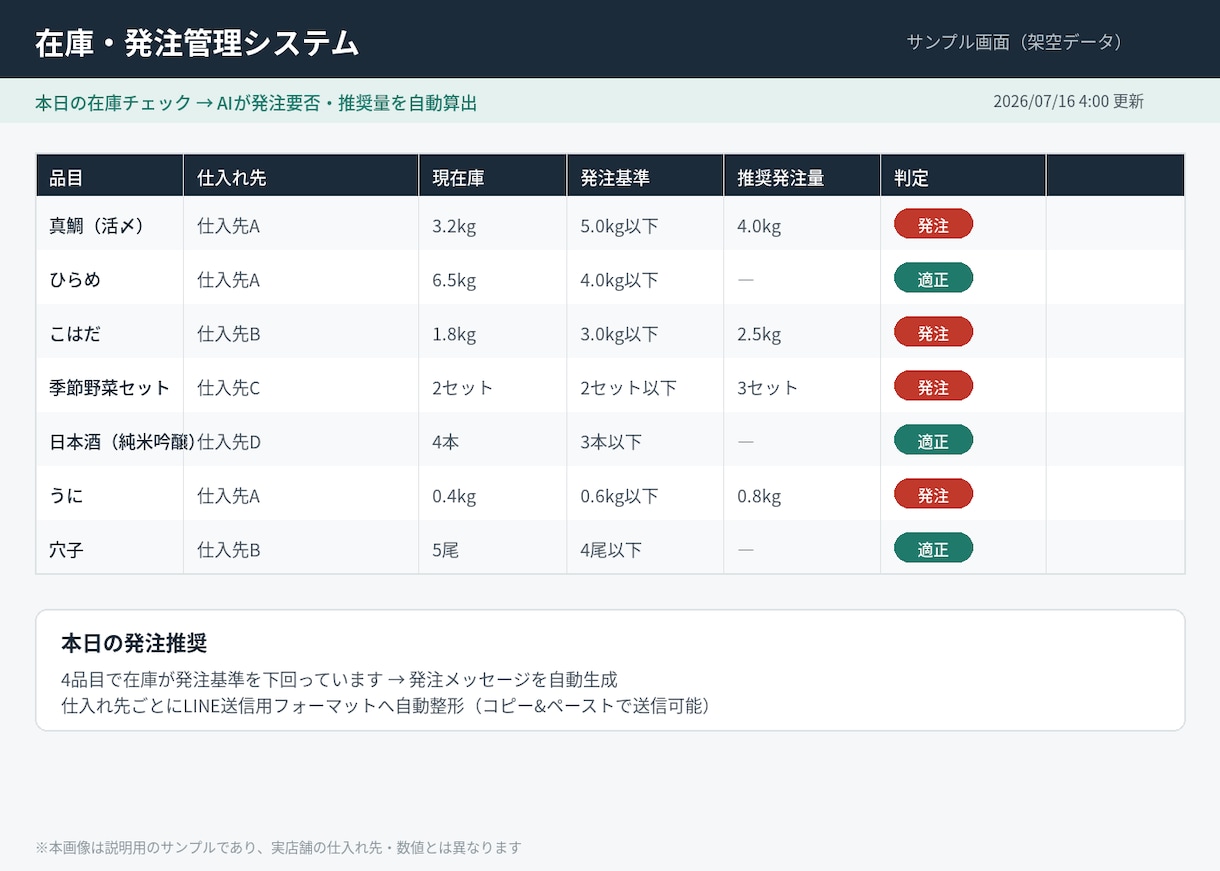
Task: Click the 2026/07/16 4:00 更新 timestamp
Action: [1068, 101]
